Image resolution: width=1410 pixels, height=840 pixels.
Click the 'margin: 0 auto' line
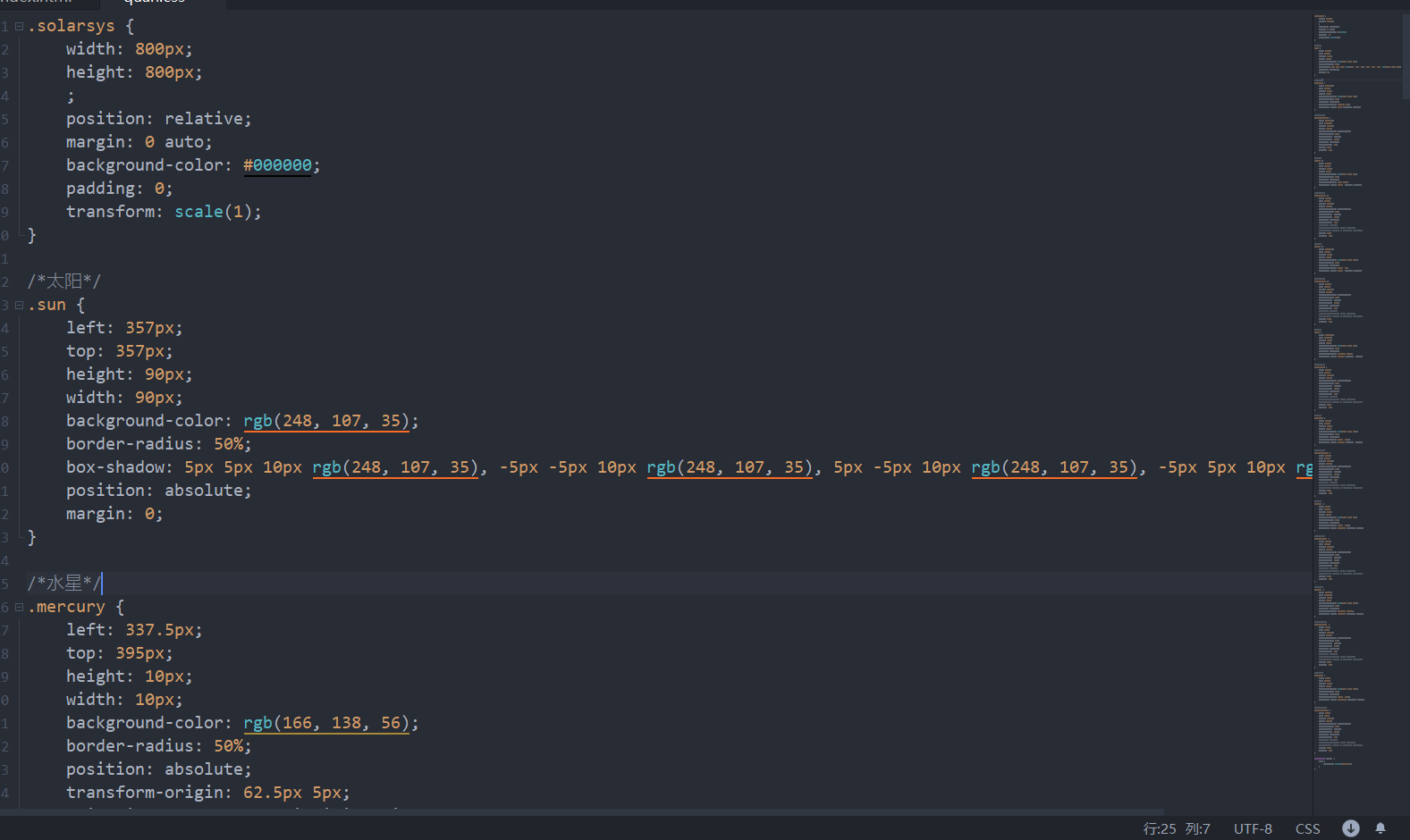[x=139, y=142]
